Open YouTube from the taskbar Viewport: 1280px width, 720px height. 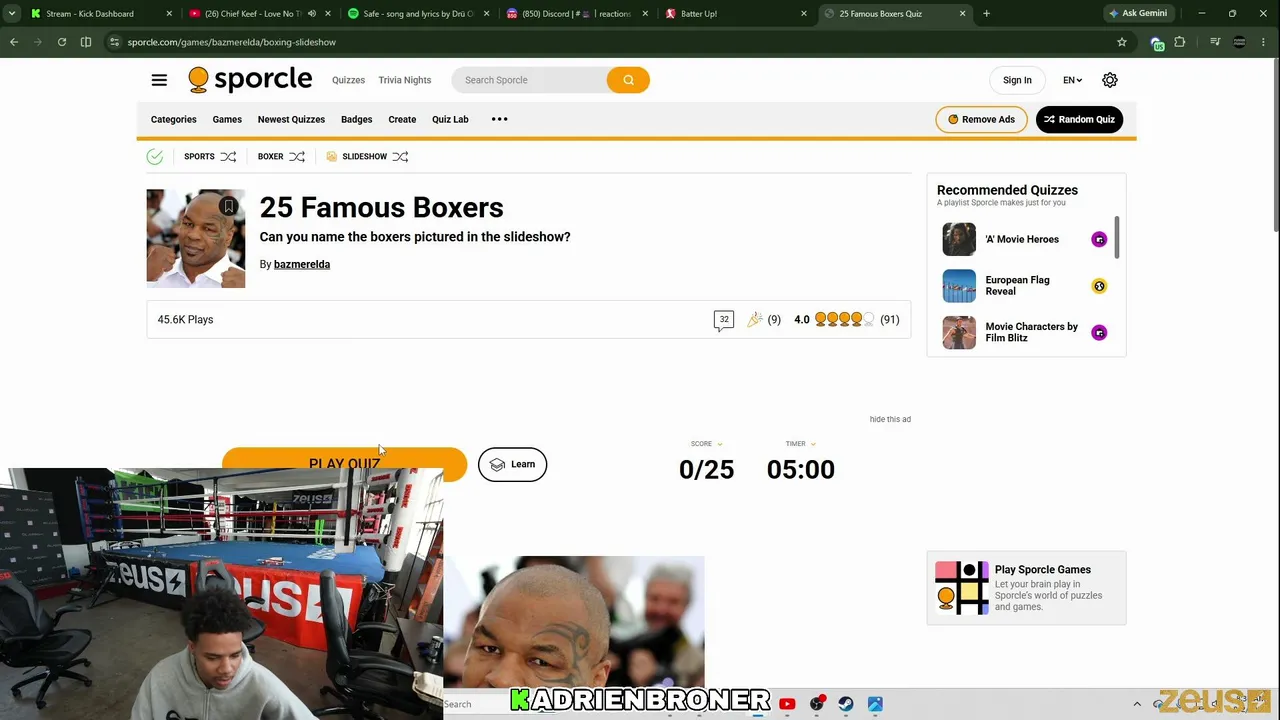pos(787,704)
